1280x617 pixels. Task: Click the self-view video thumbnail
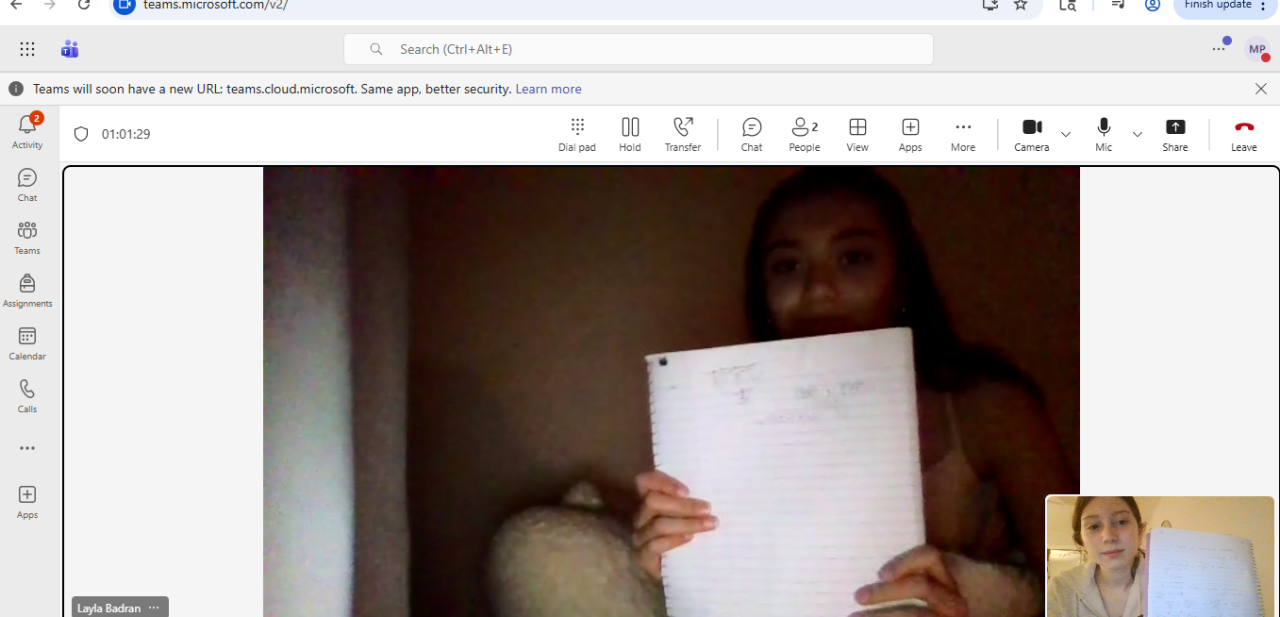[x=1162, y=556]
